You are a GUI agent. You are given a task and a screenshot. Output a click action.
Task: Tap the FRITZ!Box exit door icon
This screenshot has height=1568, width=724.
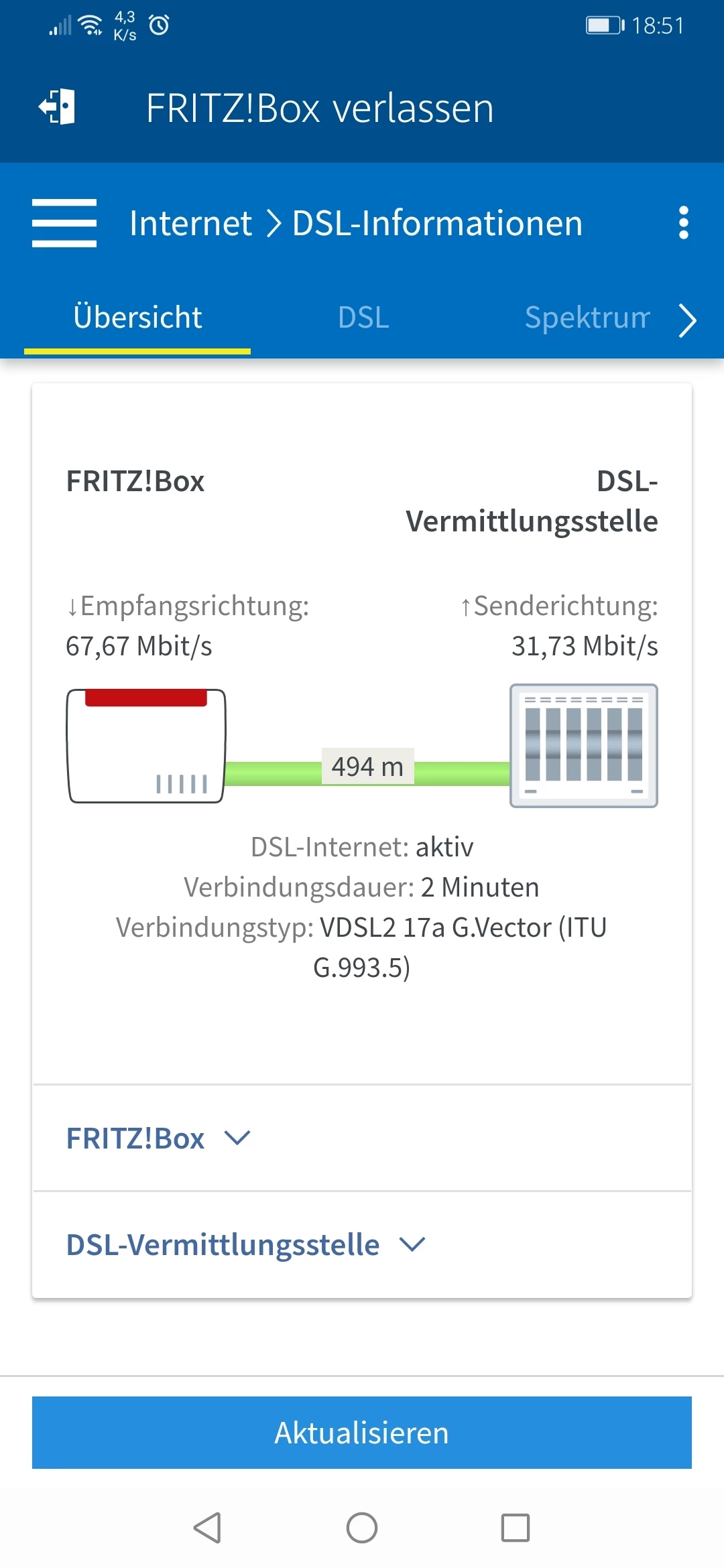(x=58, y=107)
